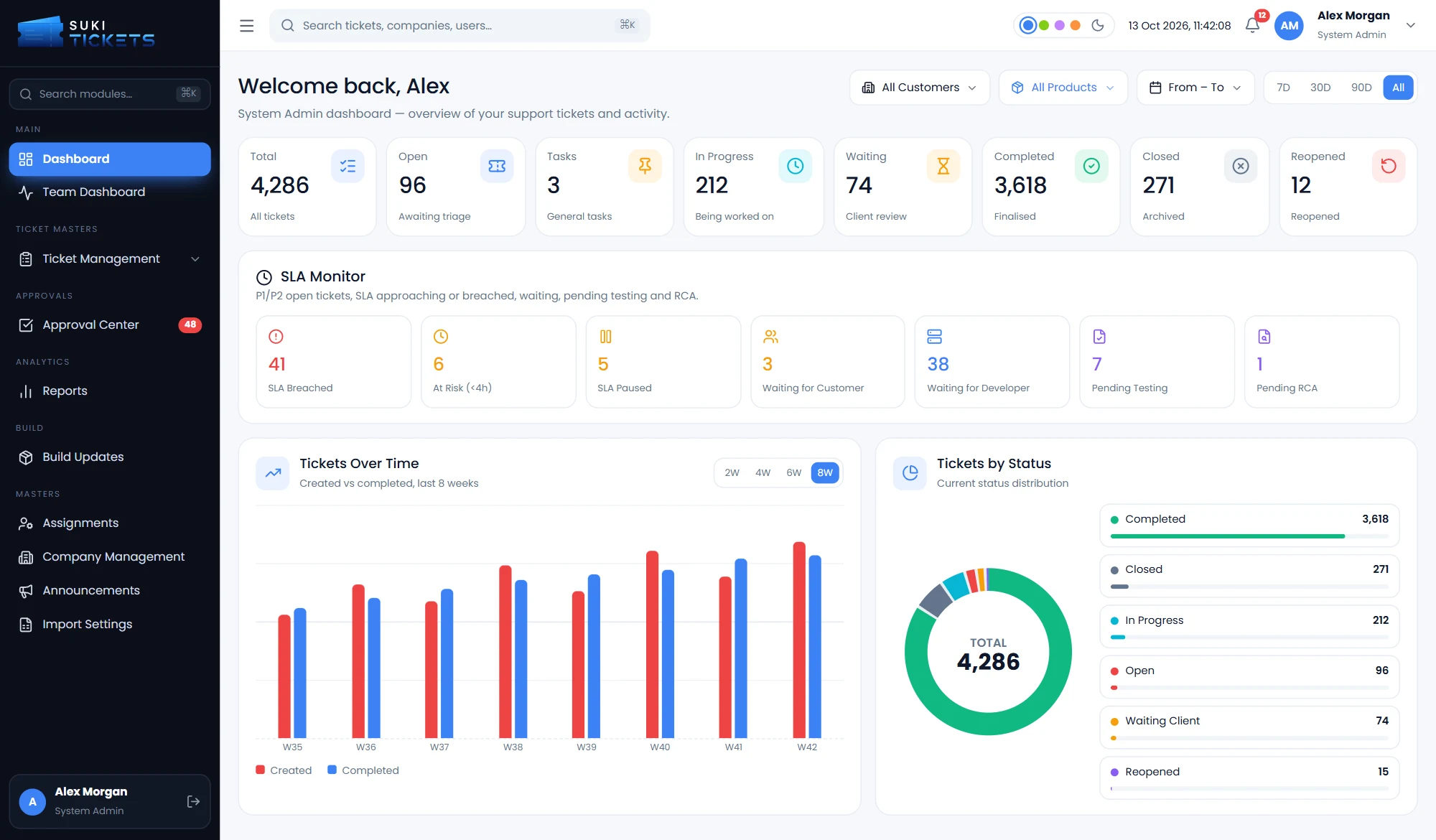Viewport: 1436px width, 840px height.
Task: Select the 90D time range
Action: [x=1361, y=88]
